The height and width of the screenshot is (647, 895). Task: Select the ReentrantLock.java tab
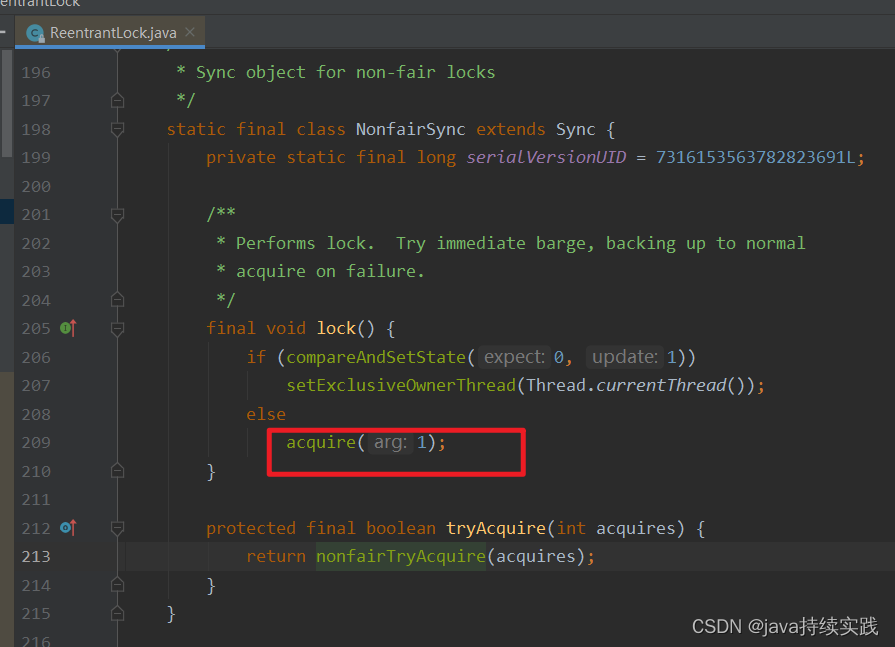pos(110,33)
